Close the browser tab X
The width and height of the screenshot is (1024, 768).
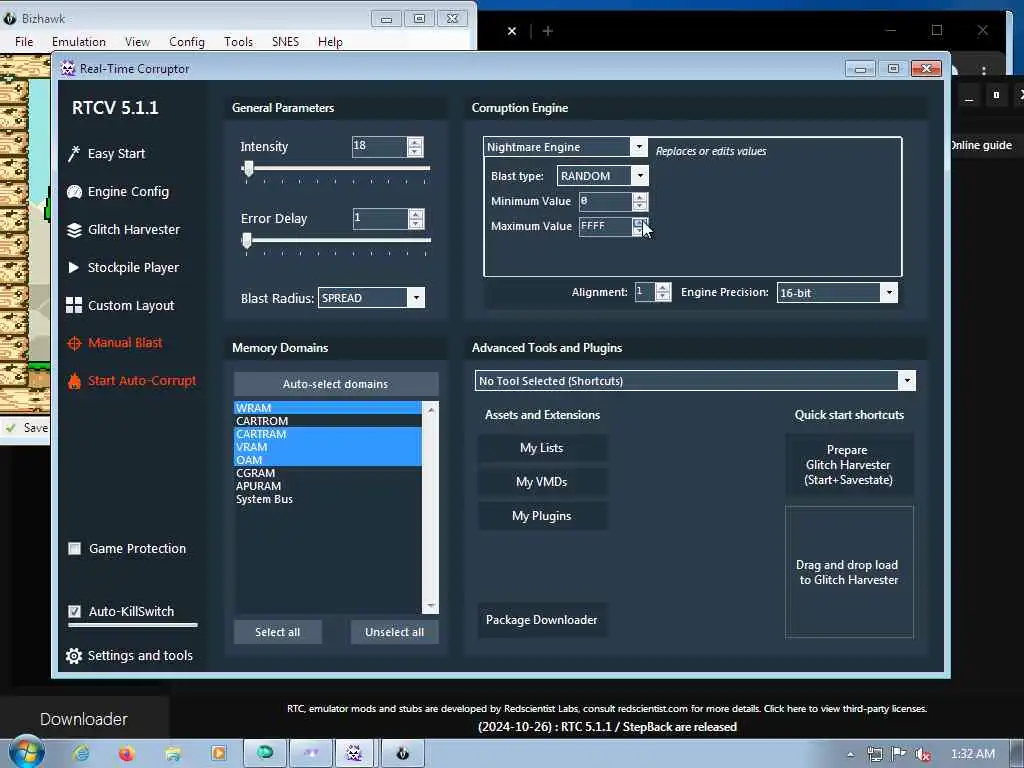pos(512,31)
